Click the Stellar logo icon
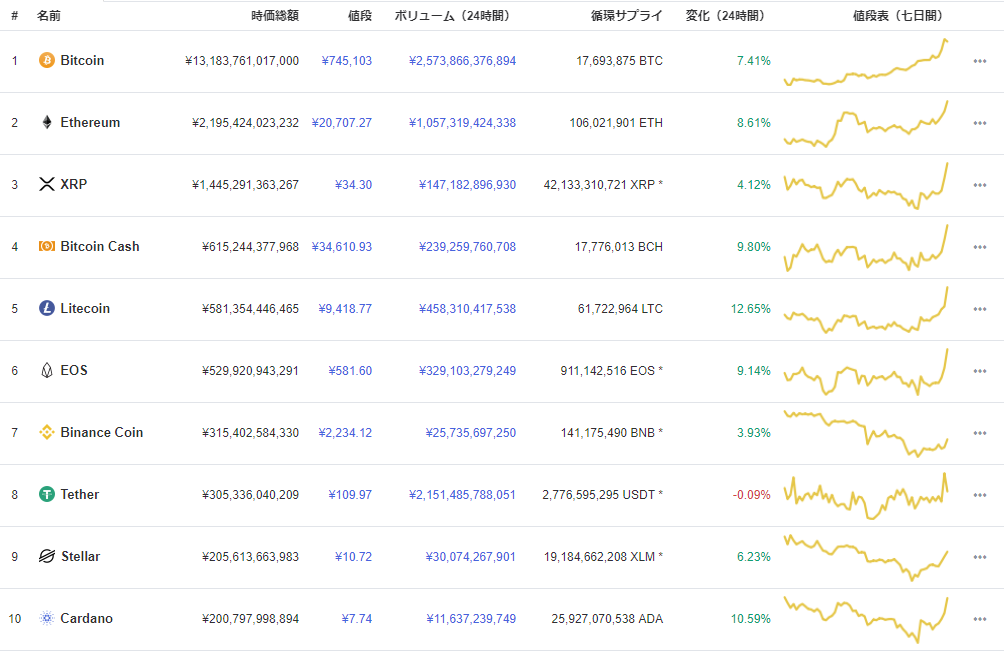Image resolution: width=1004 pixels, height=651 pixels. pos(47,556)
